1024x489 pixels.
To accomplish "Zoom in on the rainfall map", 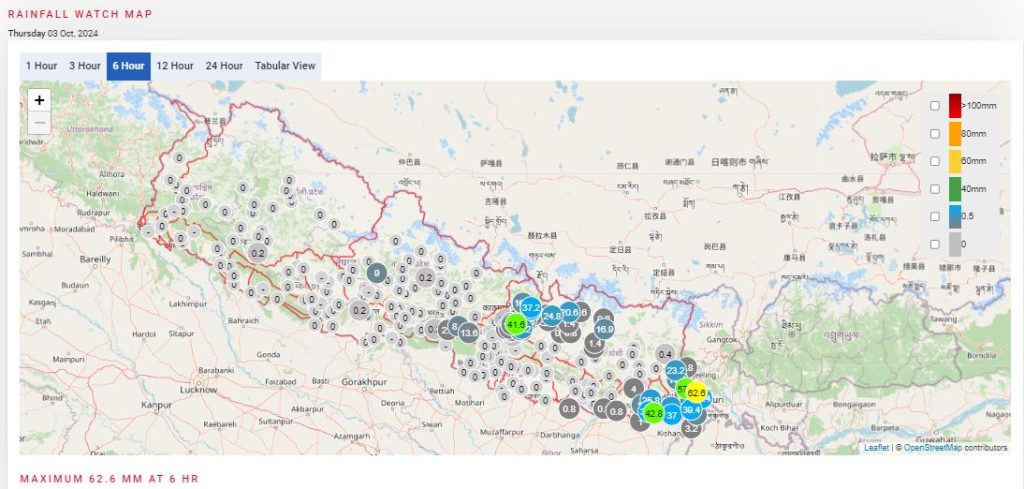I will coord(39,100).
